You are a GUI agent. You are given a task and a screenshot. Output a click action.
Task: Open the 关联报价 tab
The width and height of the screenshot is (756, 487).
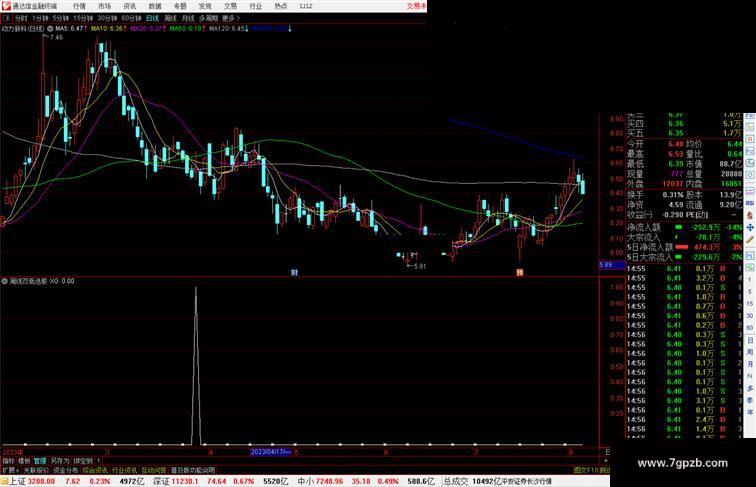pyautogui.click(x=36, y=470)
